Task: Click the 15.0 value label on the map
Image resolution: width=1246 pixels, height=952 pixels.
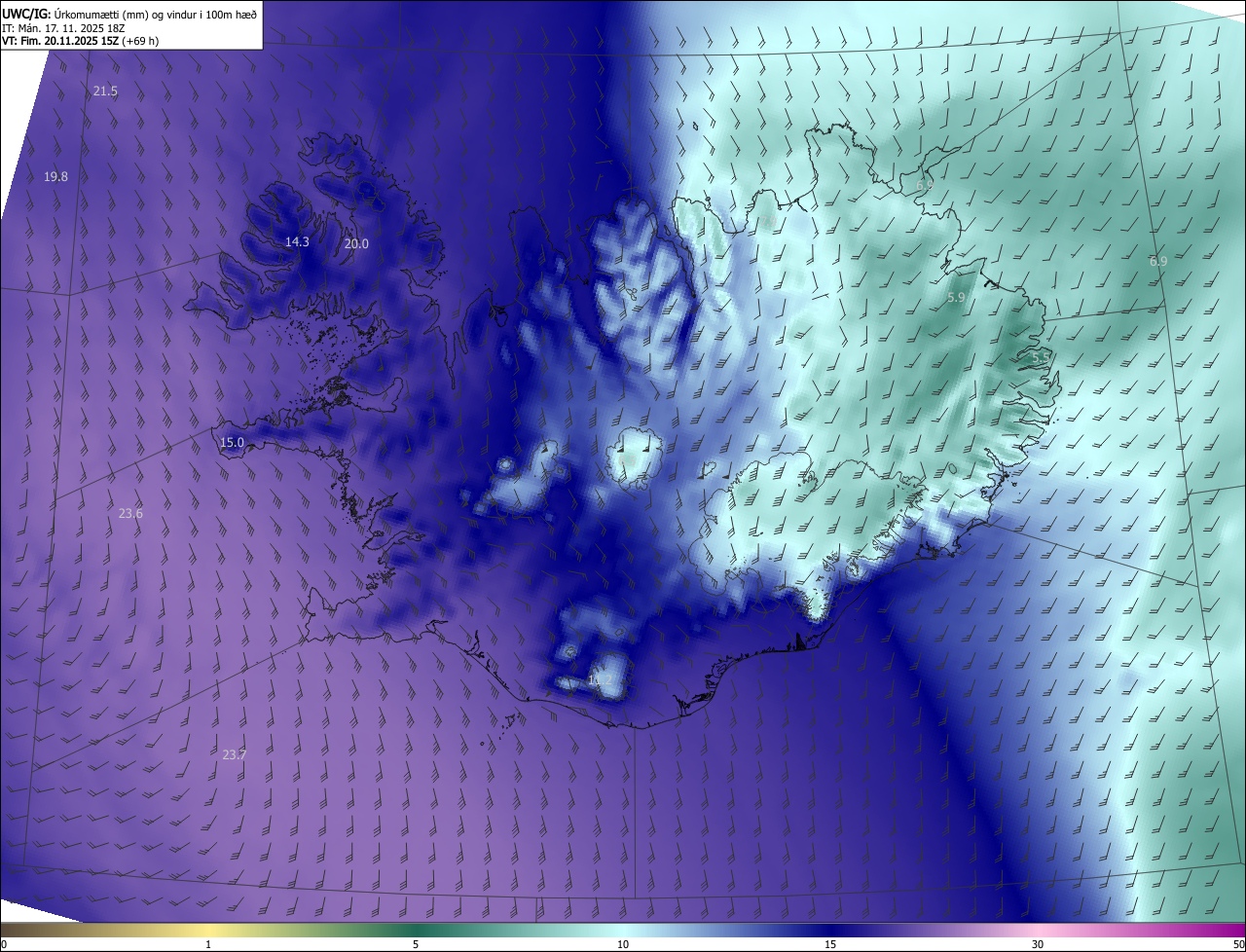Action: coord(232,442)
